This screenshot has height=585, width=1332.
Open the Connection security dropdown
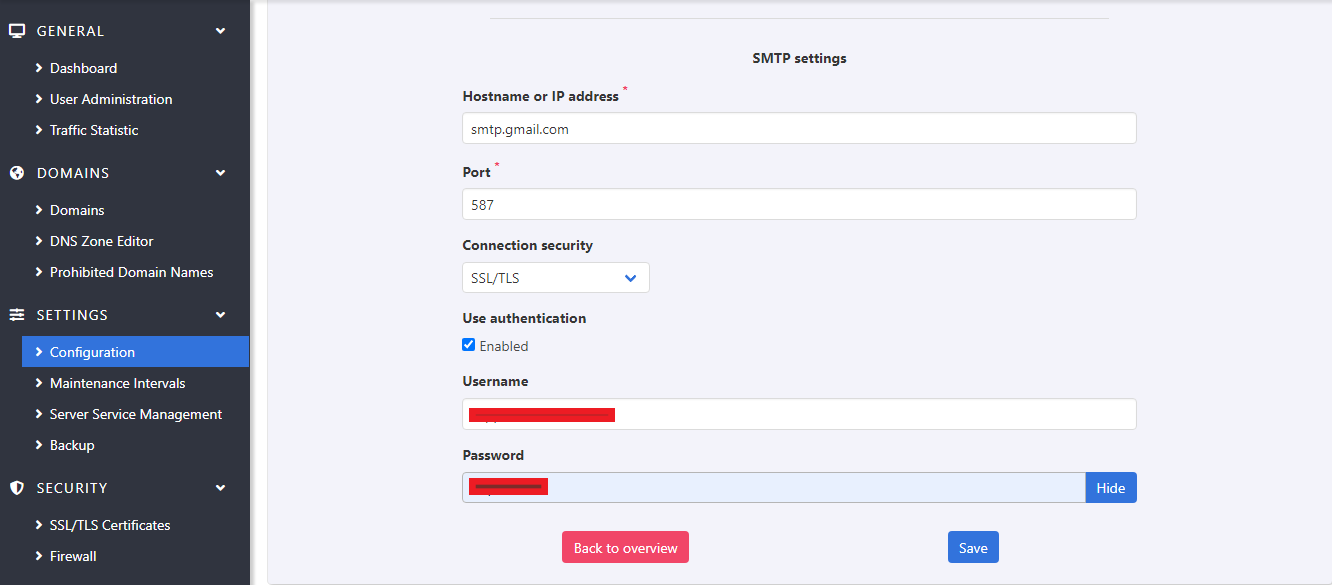[555, 278]
